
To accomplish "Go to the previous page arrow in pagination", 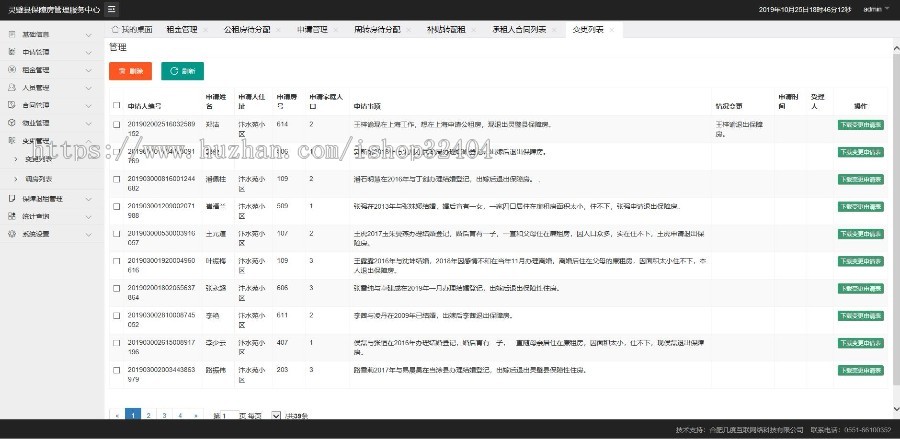I will [117, 415].
